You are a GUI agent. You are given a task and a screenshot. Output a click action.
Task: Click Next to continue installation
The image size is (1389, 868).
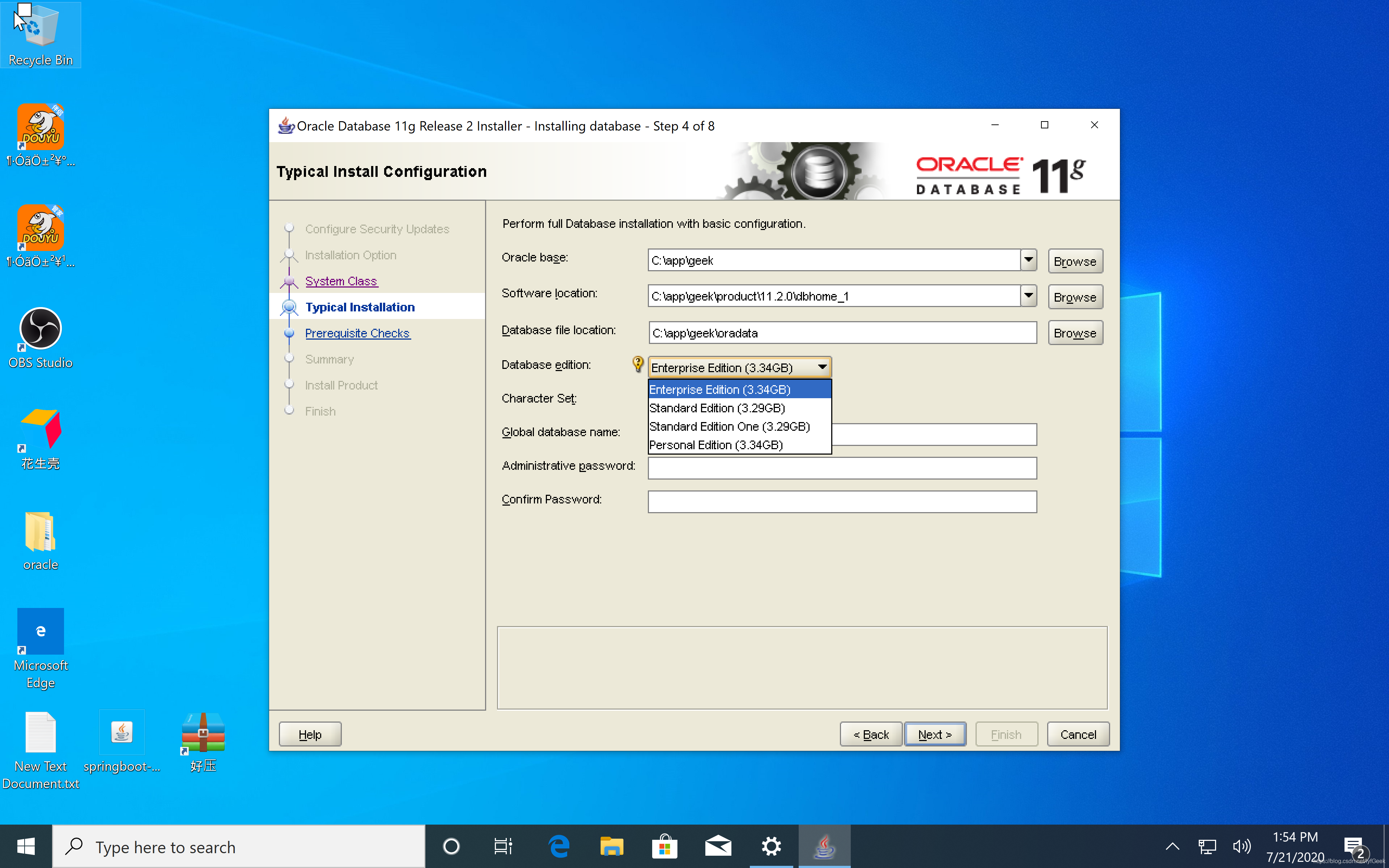pos(935,734)
